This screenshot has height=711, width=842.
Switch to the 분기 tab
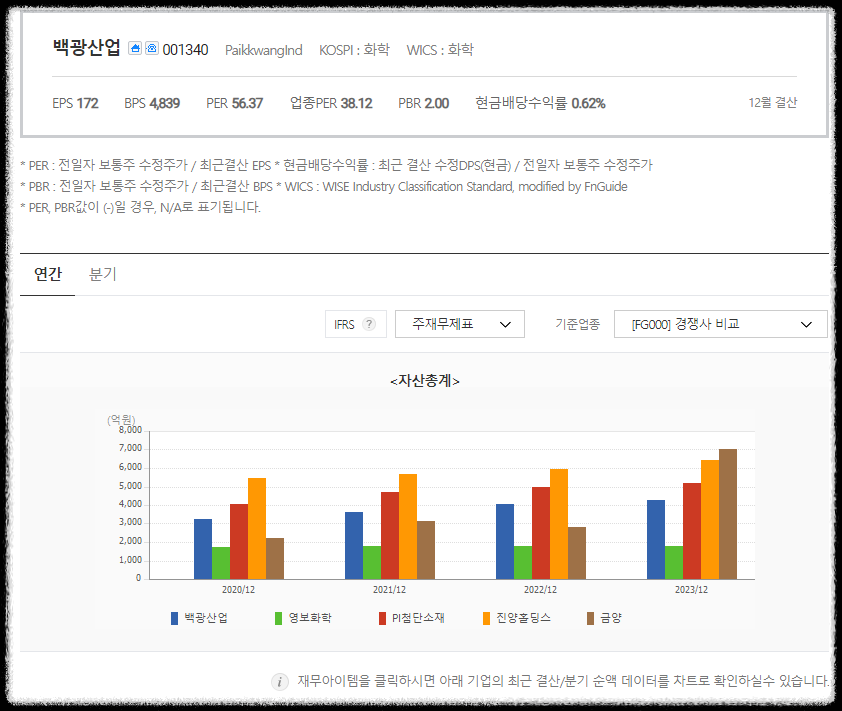(103, 274)
